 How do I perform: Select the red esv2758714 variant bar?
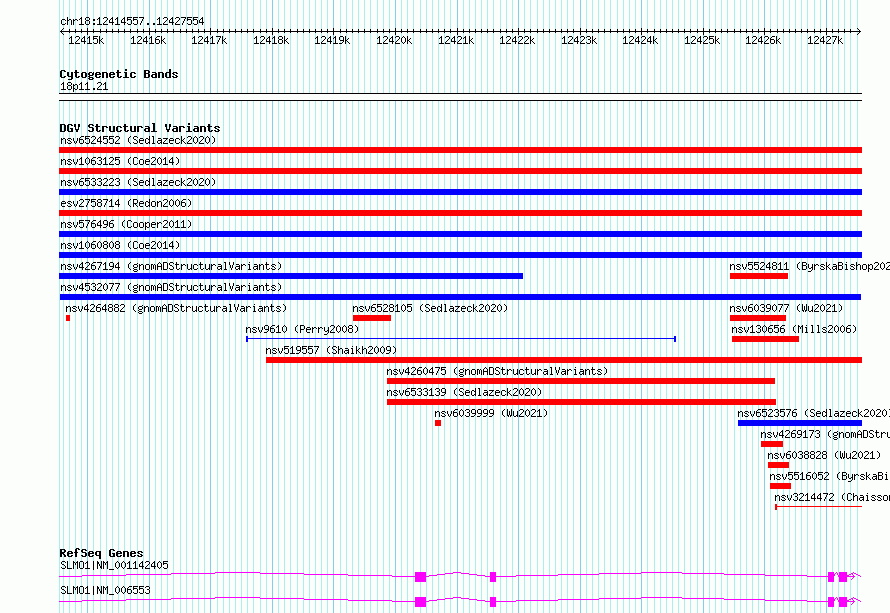460,213
